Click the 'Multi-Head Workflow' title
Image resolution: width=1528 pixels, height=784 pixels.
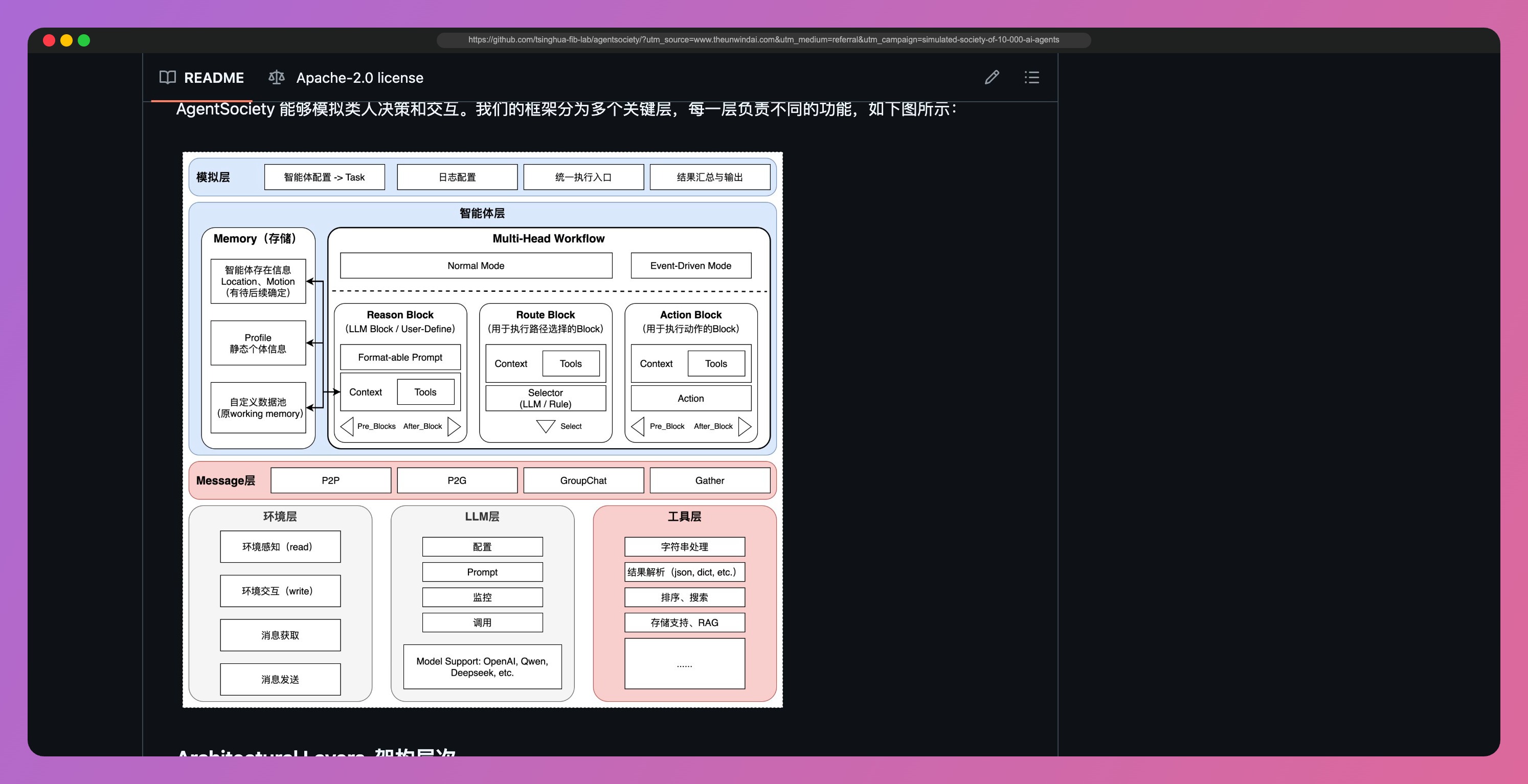pyautogui.click(x=549, y=238)
